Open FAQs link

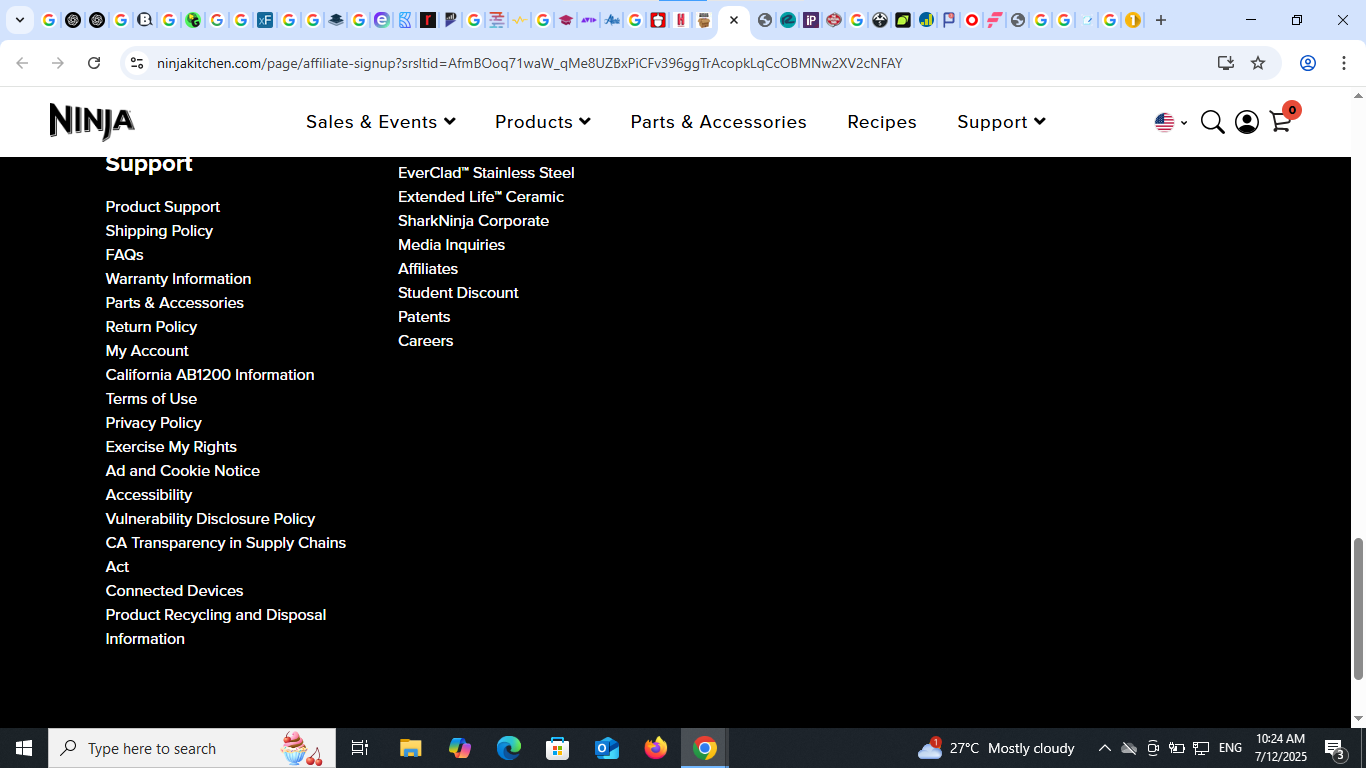[125, 255]
